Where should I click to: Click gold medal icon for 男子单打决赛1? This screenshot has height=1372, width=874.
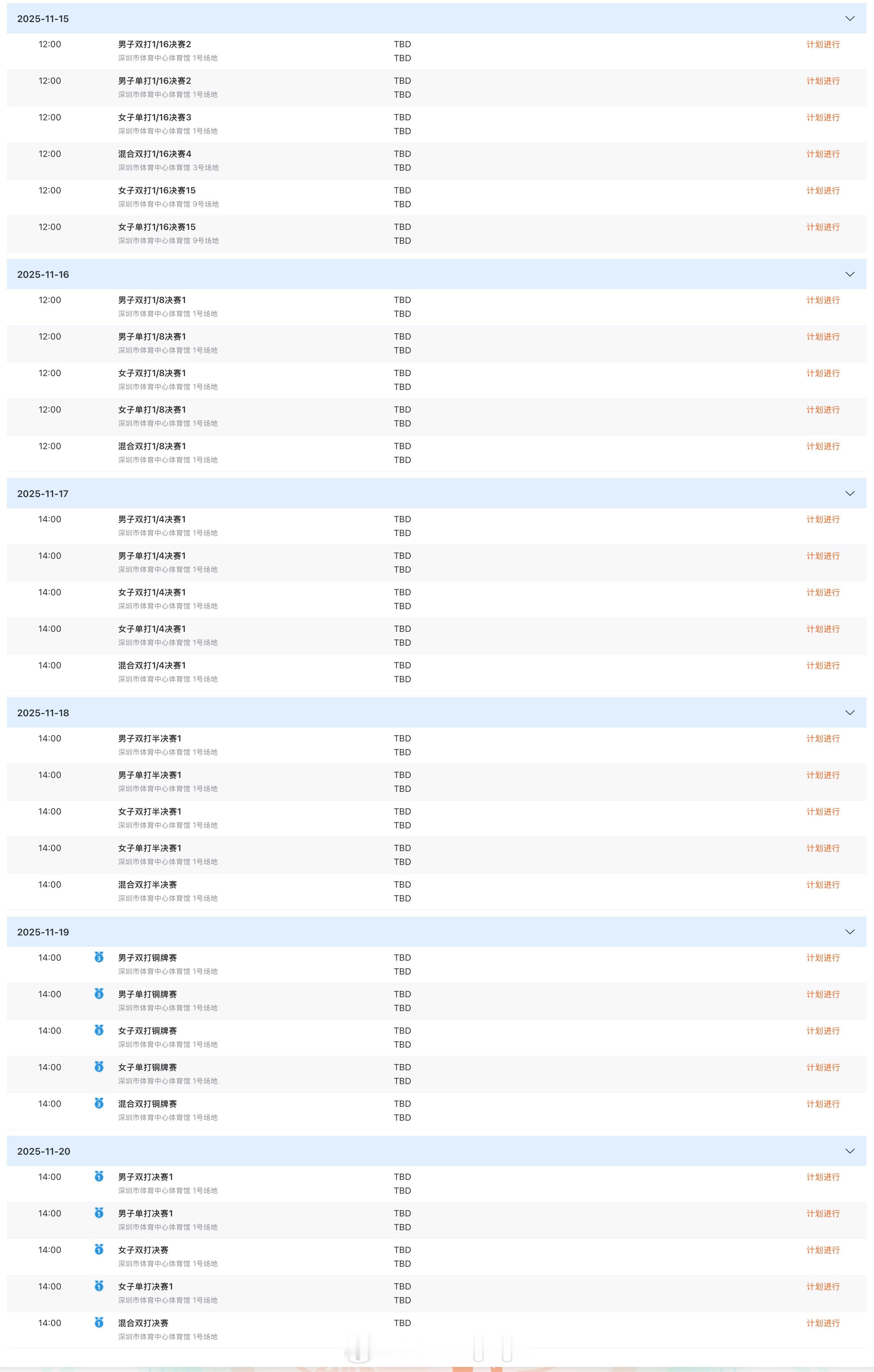coord(99,1212)
